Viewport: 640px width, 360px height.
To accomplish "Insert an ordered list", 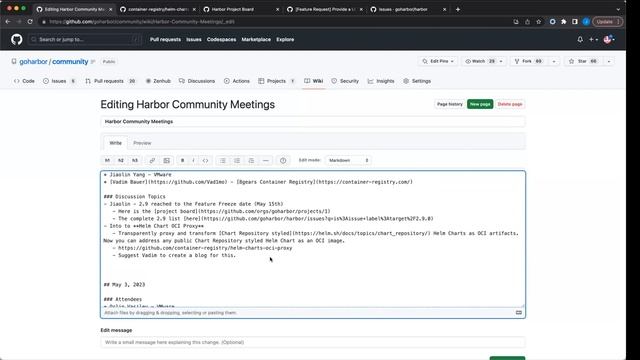I will pos(237,160).
